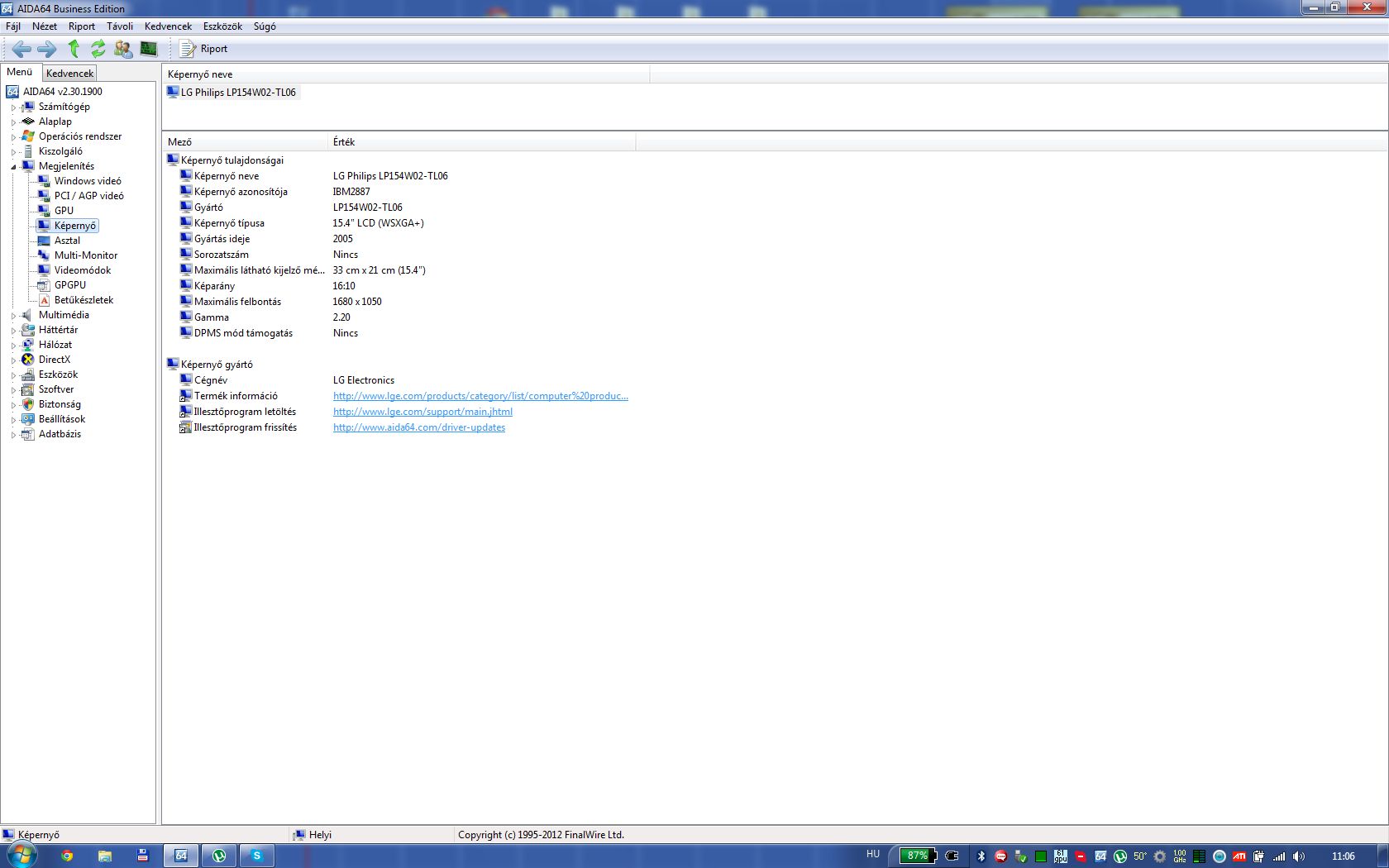Open the Kedvencek menu in menu bar
1389x868 pixels.
coord(168,26)
